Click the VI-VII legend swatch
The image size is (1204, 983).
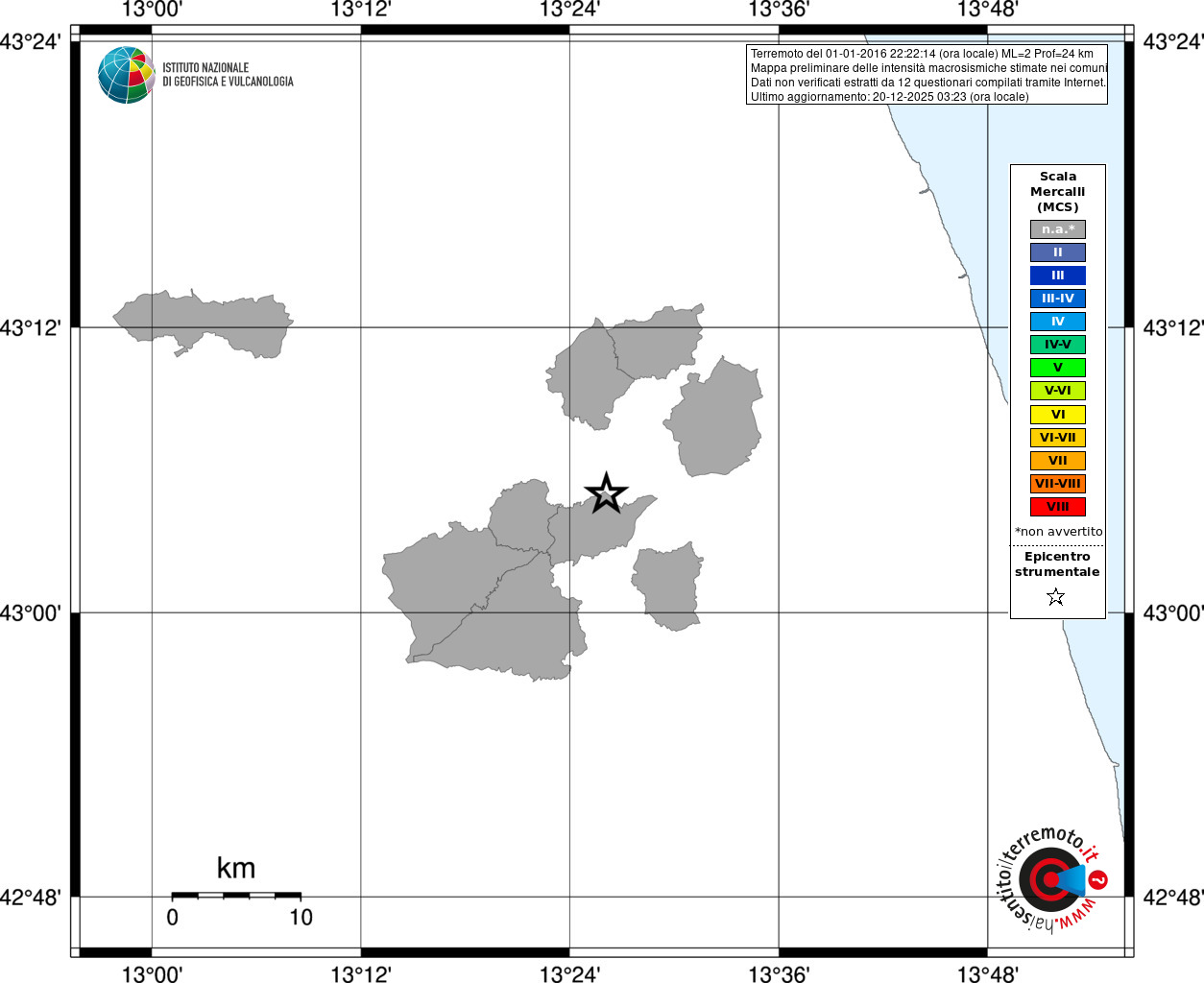tap(1058, 438)
